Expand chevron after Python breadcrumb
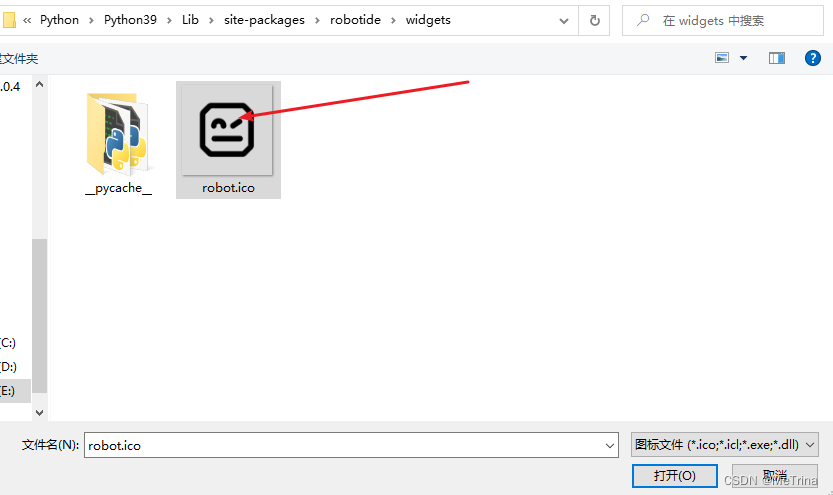 (x=91, y=21)
